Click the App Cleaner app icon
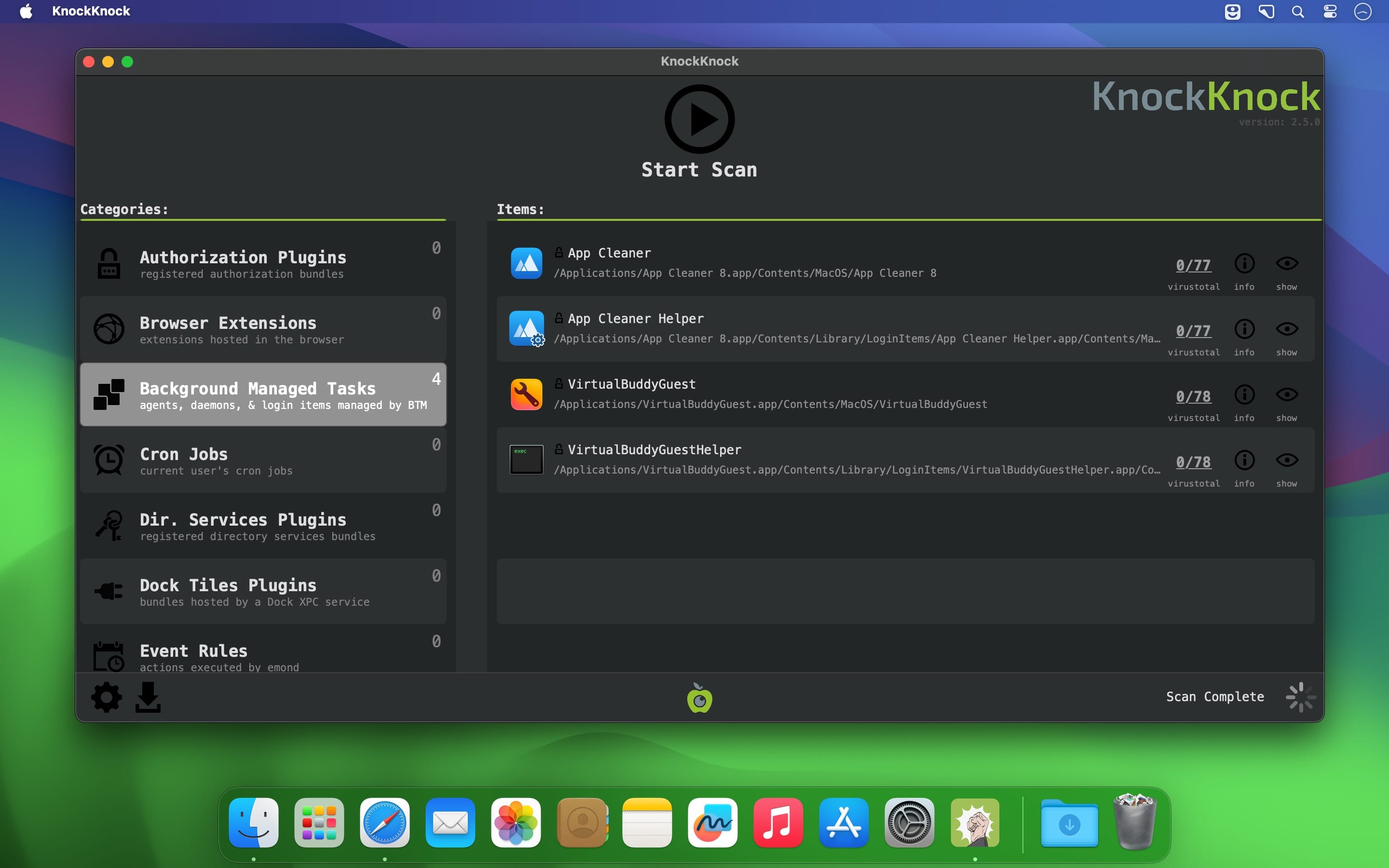The height and width of the screenshot is (868, 1389). click(x=526, y=263)
